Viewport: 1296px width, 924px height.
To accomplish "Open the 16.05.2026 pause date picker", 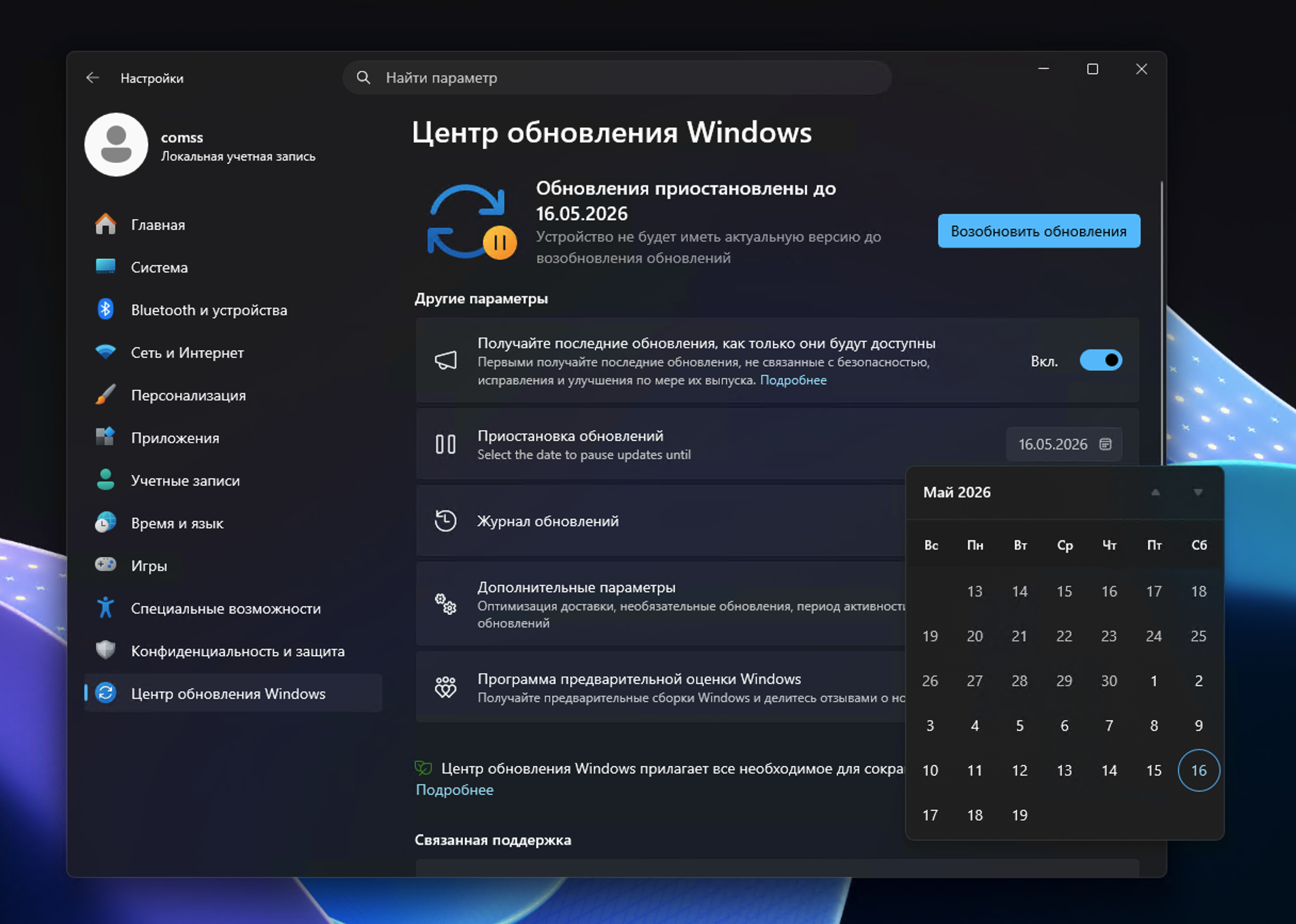I will (x=1064, y=444).
